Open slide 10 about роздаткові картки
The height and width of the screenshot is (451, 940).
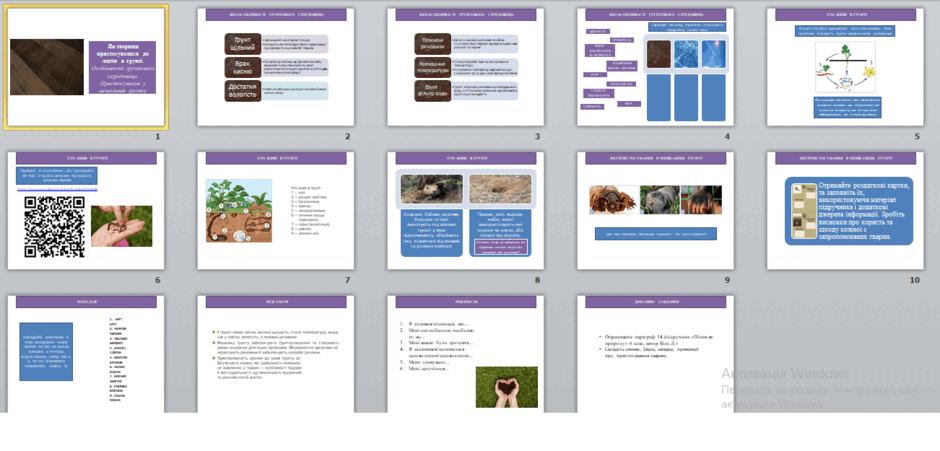click(x=845, y=210)
